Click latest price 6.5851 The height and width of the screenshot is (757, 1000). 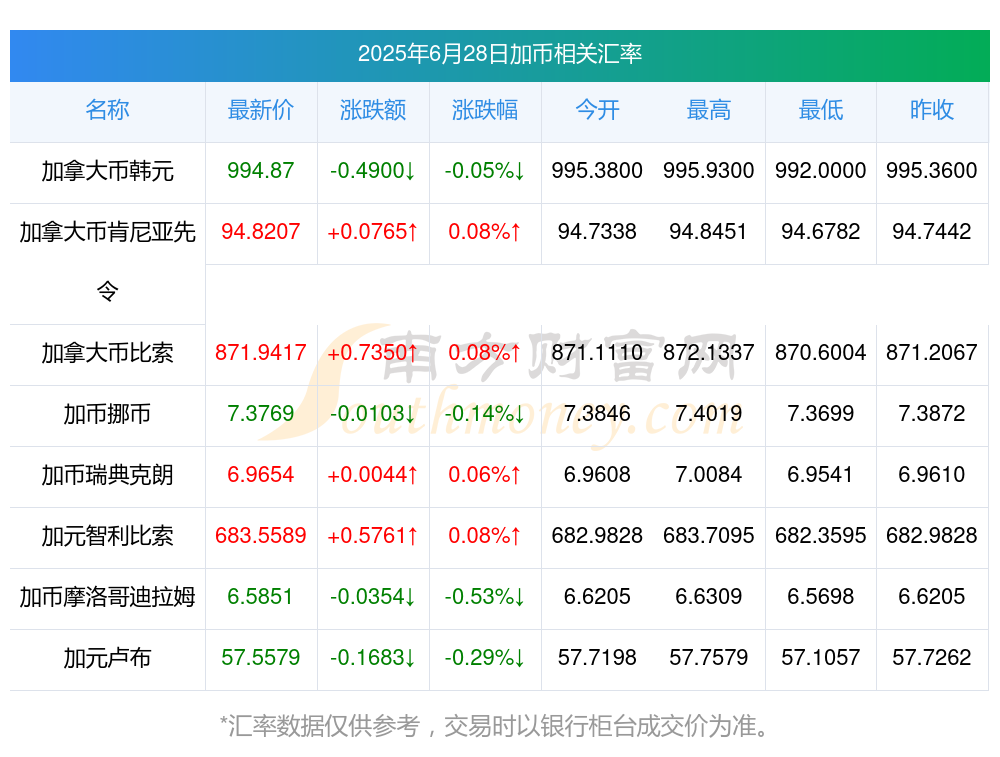pos(260,596)
